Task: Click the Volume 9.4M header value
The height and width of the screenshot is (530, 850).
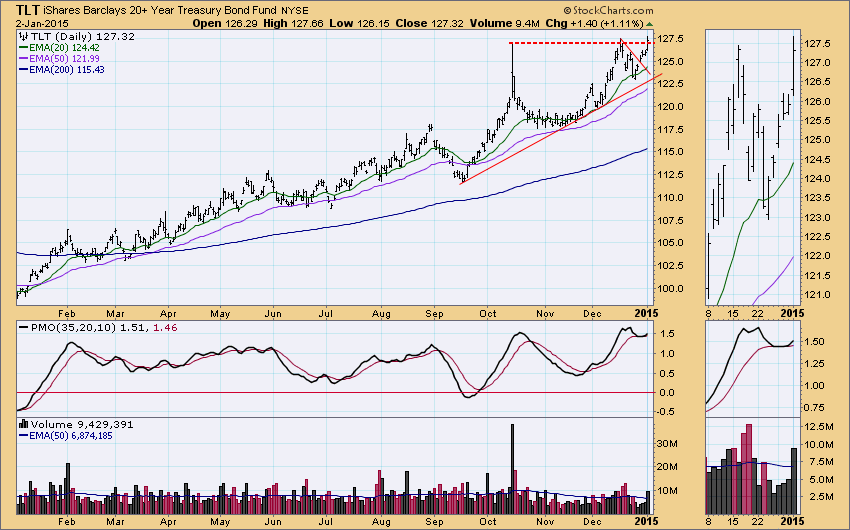Action: [504, 23]
